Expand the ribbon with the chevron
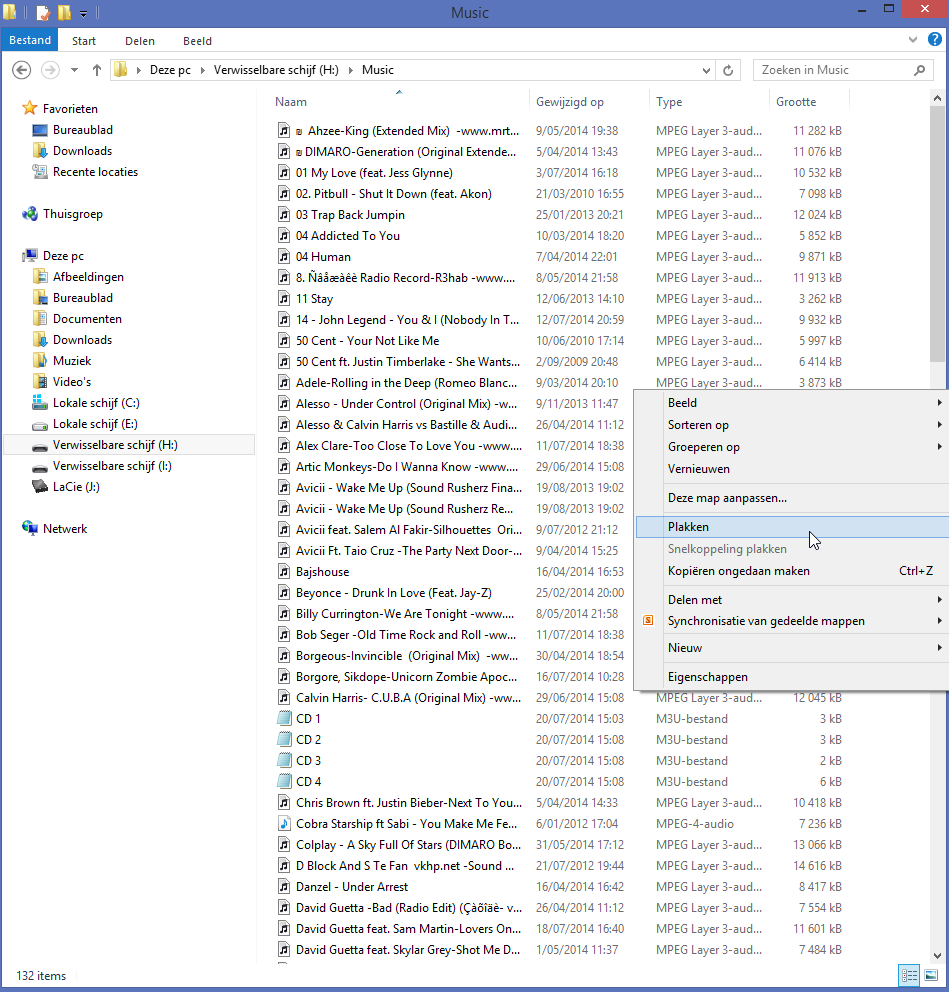This screenshot has width=949, height=992. click(912, 39)
